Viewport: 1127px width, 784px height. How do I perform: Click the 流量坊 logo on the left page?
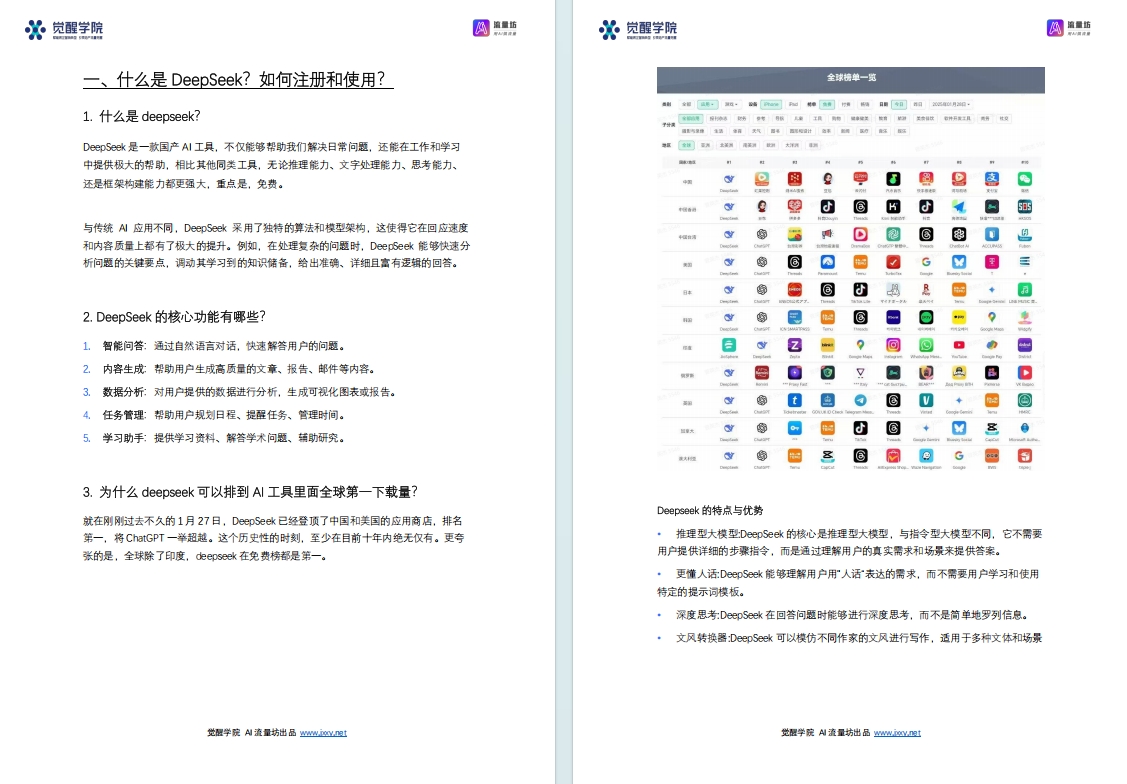pos(494,28)
